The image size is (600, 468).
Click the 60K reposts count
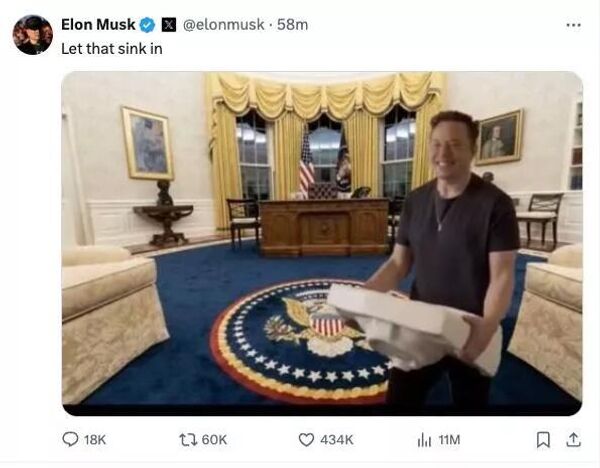(214, 440)
